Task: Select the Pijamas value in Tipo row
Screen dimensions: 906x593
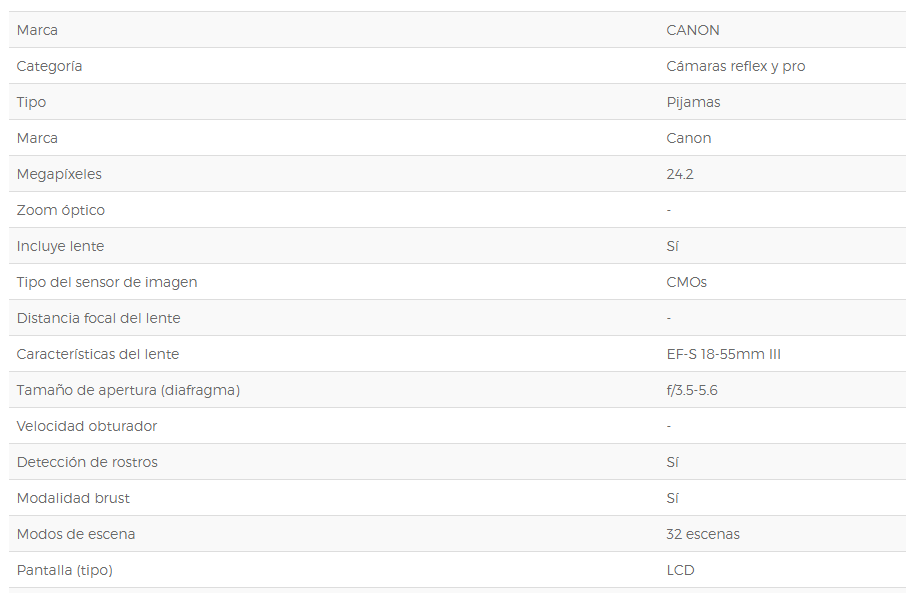Action: pos(693,102)
